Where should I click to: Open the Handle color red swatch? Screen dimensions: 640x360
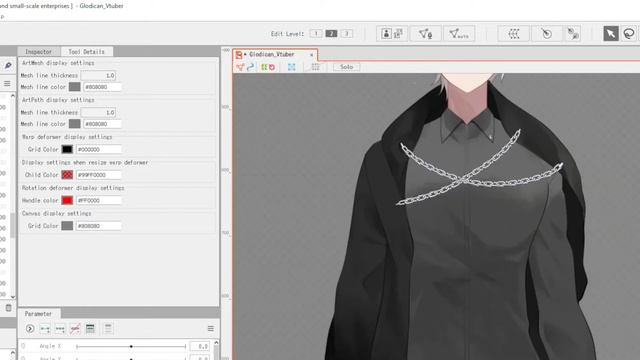67,200
